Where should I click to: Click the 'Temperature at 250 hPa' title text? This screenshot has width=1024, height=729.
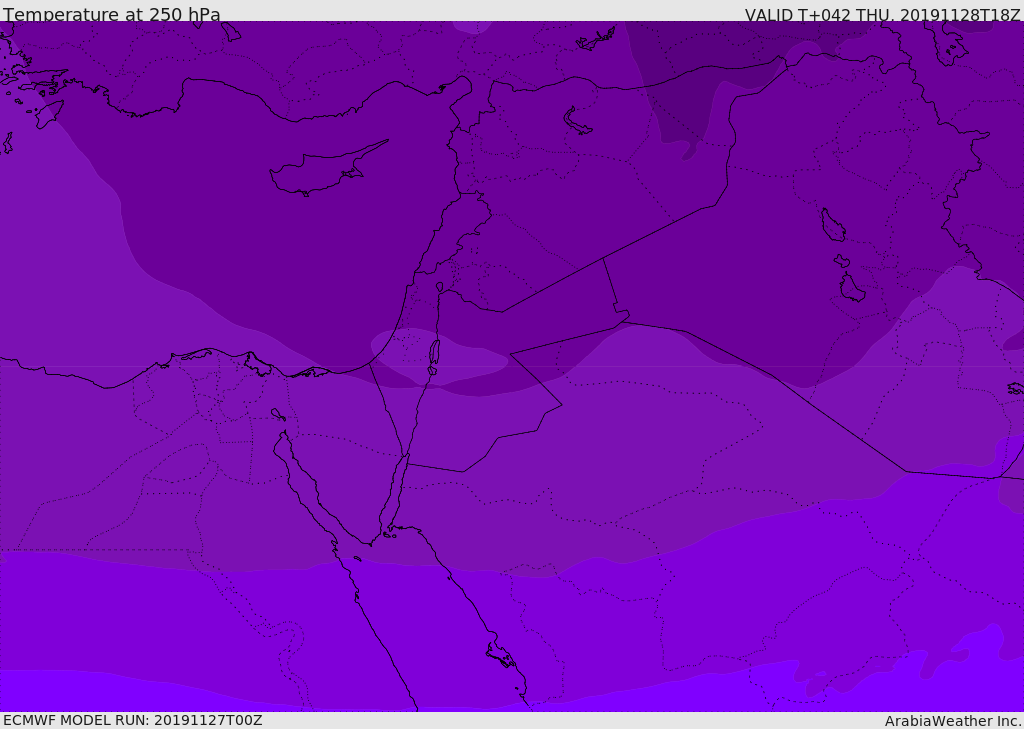pos(112,14)
